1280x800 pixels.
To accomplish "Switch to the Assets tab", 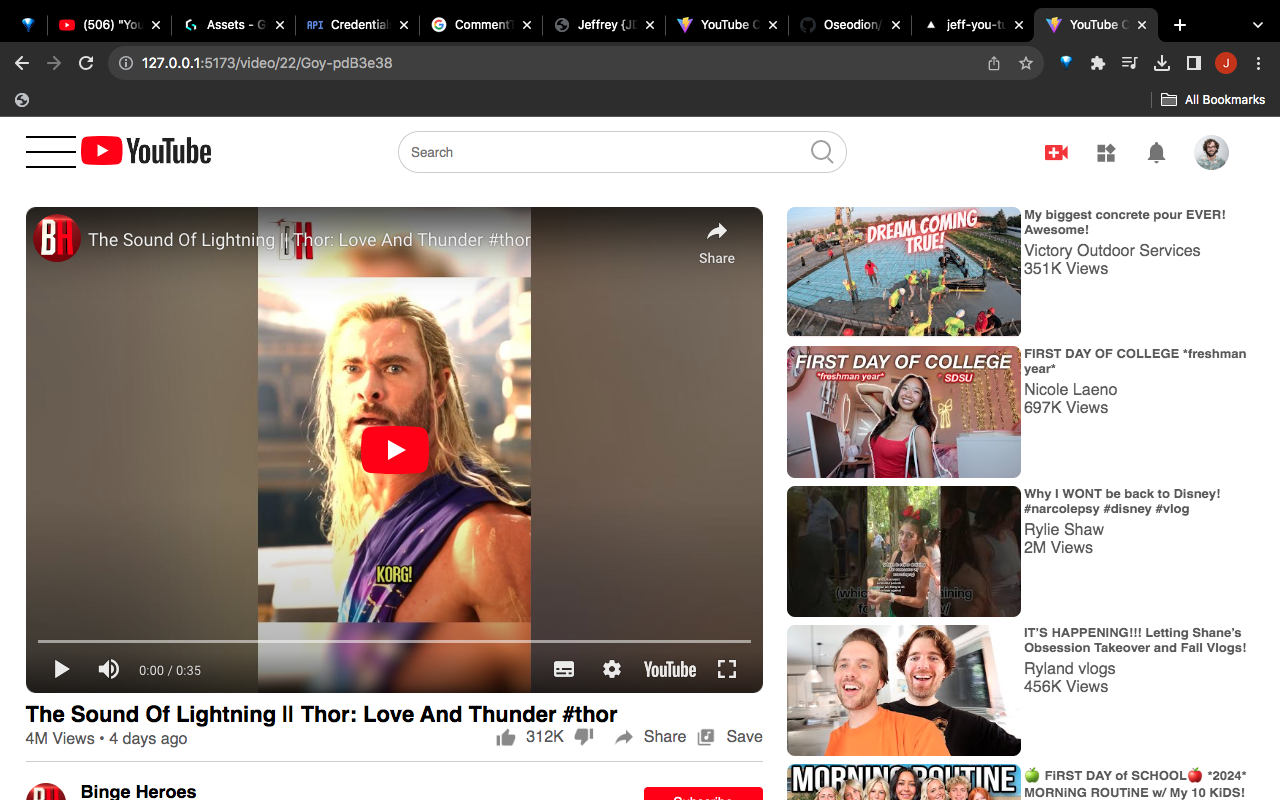I will pos(233,25).
